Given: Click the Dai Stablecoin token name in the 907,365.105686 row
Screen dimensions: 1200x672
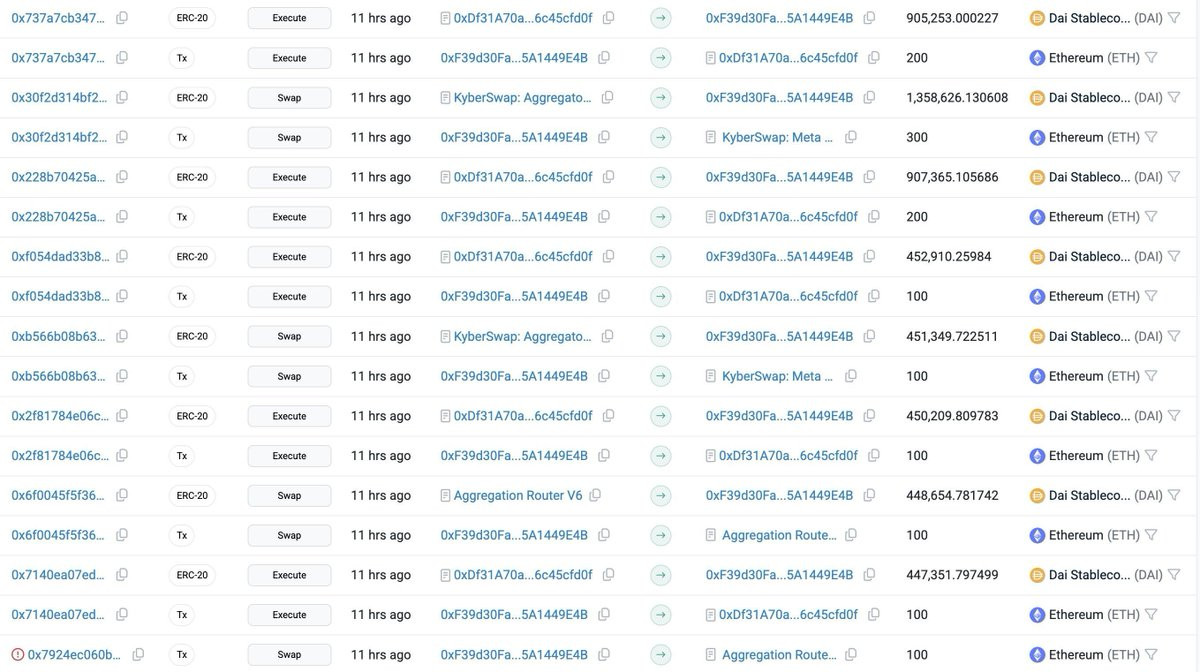Looking at the screenshot, I should point(1089,177).
